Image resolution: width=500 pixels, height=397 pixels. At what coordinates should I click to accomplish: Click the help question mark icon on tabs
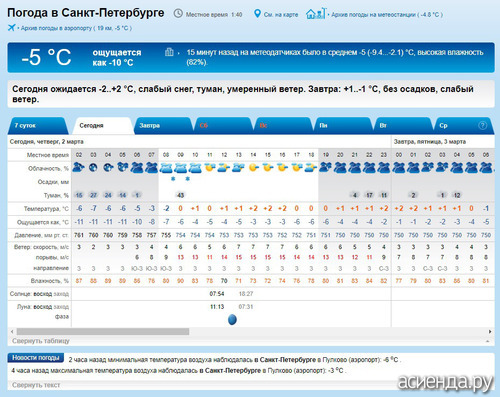tap(482, 126)
